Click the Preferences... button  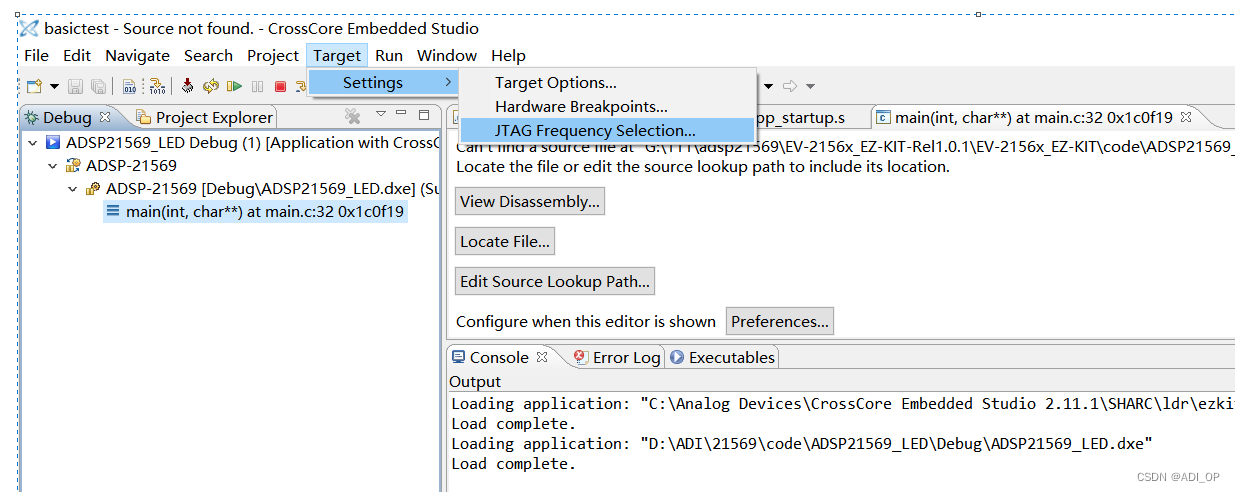click(780, 321)
